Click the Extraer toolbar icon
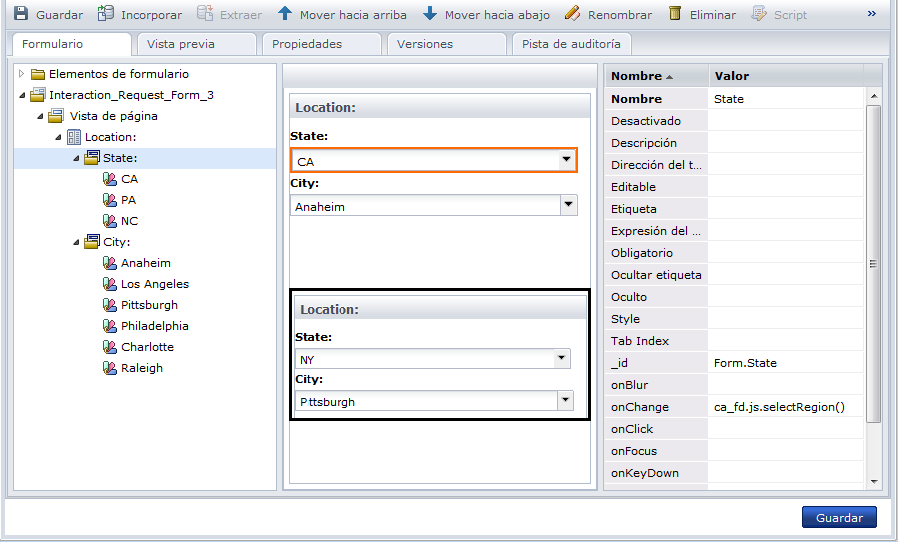898x542 pixels. 204,13
